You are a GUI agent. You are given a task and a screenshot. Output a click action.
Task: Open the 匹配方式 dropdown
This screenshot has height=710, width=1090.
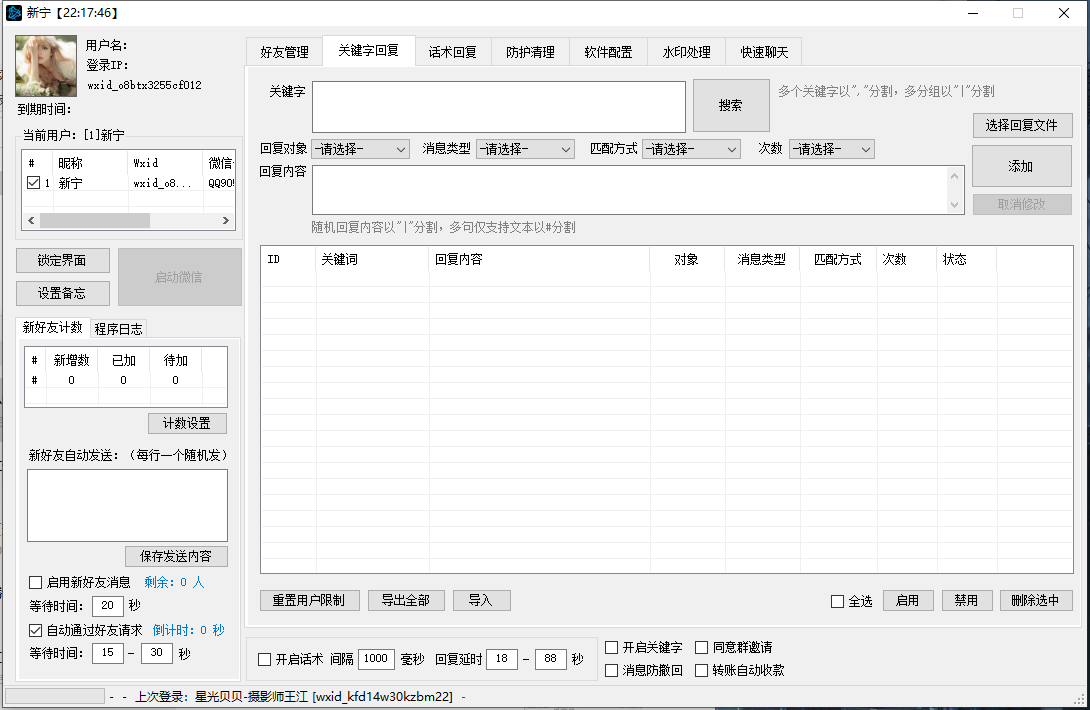(691, 149)
